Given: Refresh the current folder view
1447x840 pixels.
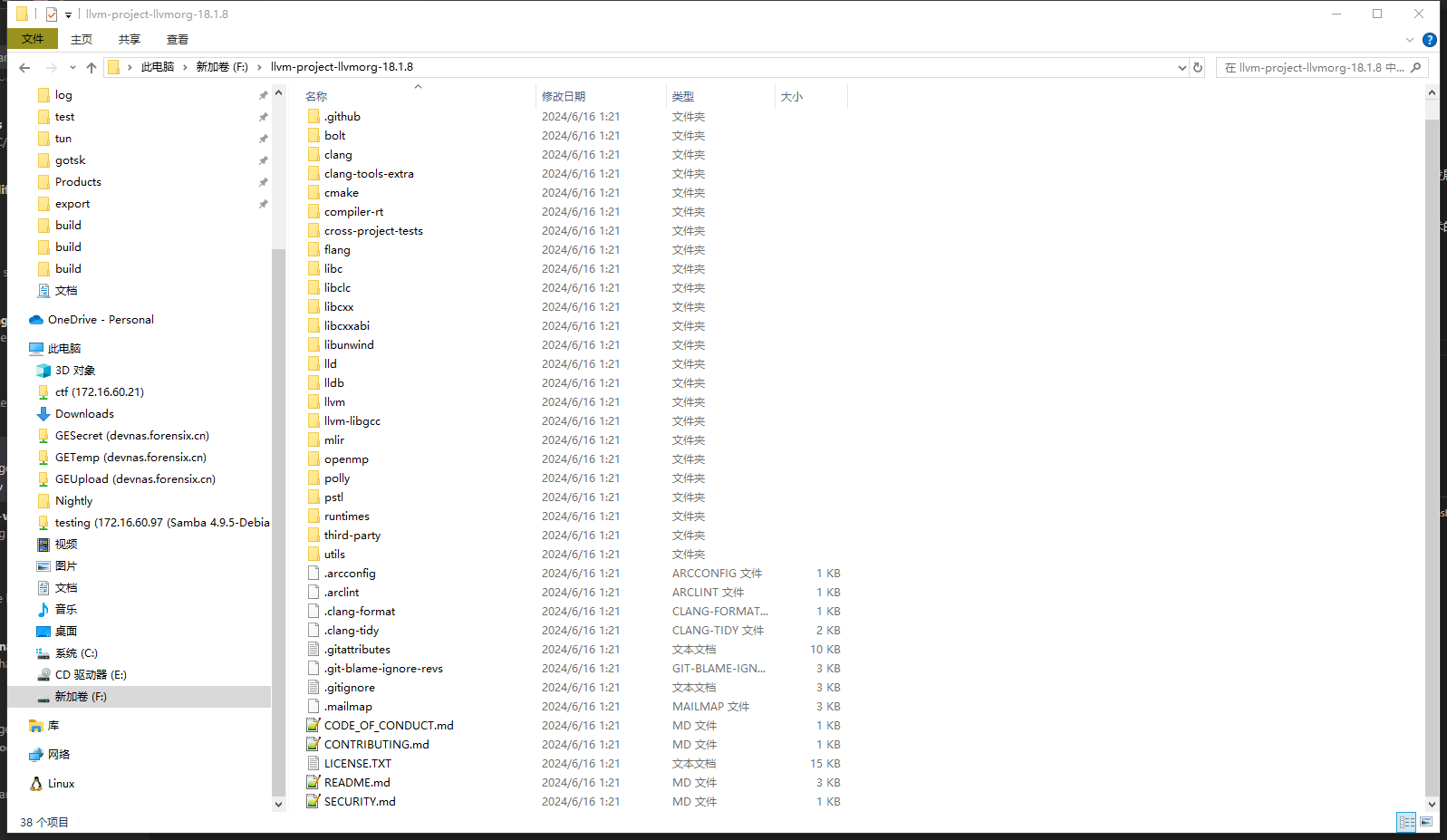Looking at the screenshot, I should (x=1198, y=68).
